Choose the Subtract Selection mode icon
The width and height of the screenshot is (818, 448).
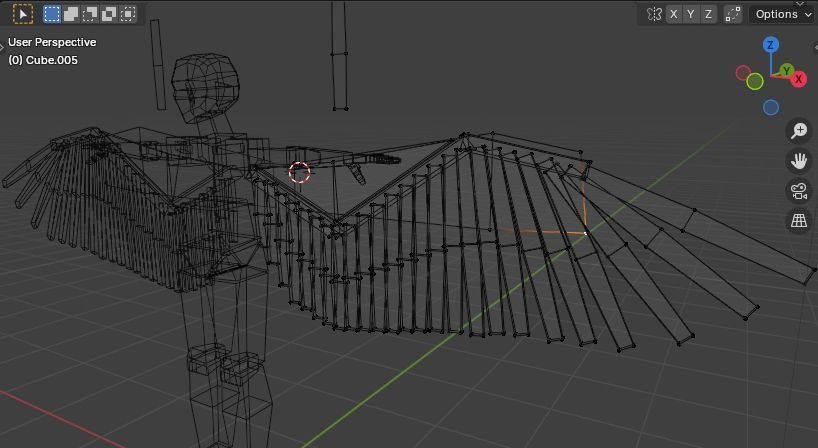pyautogui.click(x=90, y=14)
